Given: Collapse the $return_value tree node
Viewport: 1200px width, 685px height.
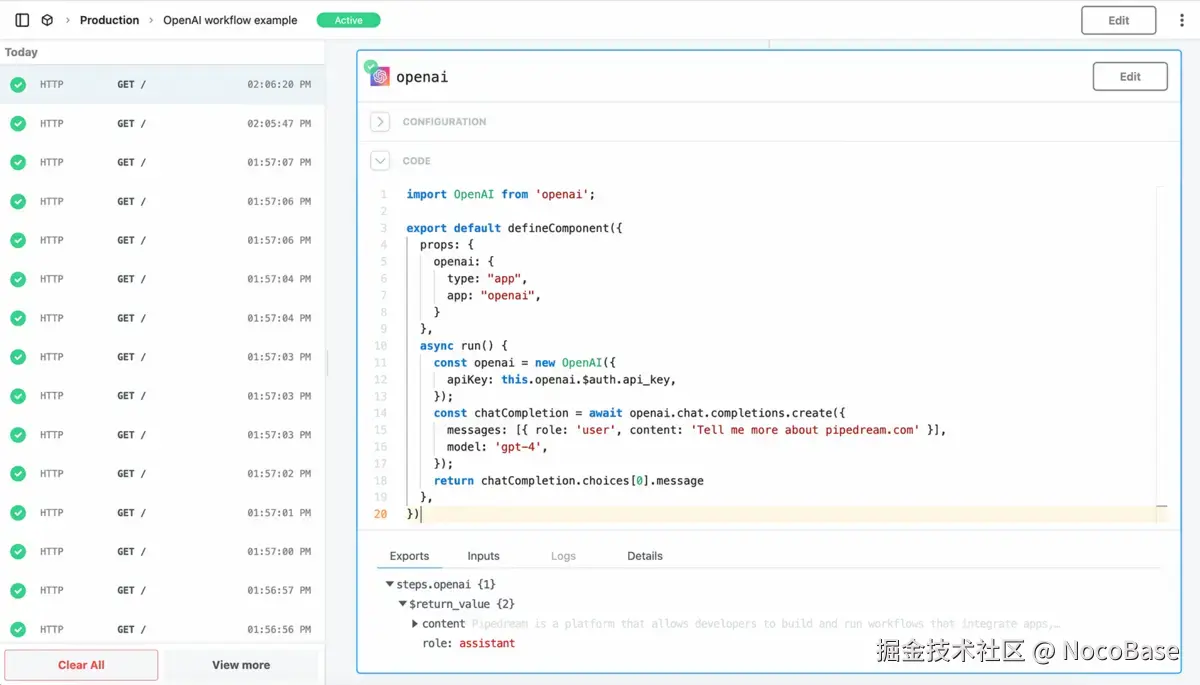Looking at the screenshot, I should pos(402,604).
